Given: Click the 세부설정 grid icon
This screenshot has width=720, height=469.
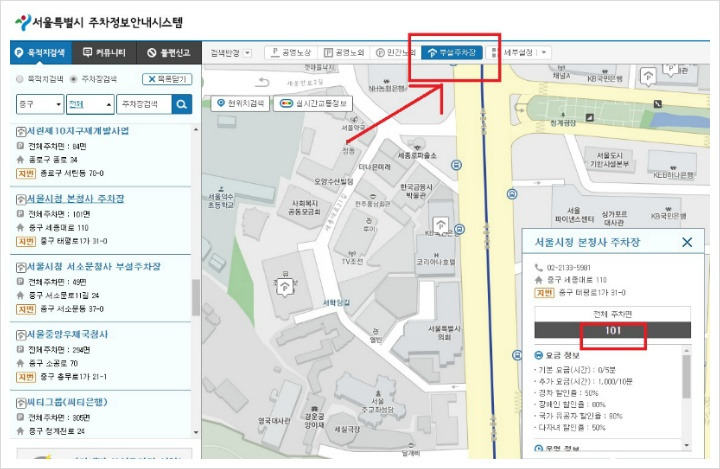Looking at the screenshot, I should click(x=494, y=52).
